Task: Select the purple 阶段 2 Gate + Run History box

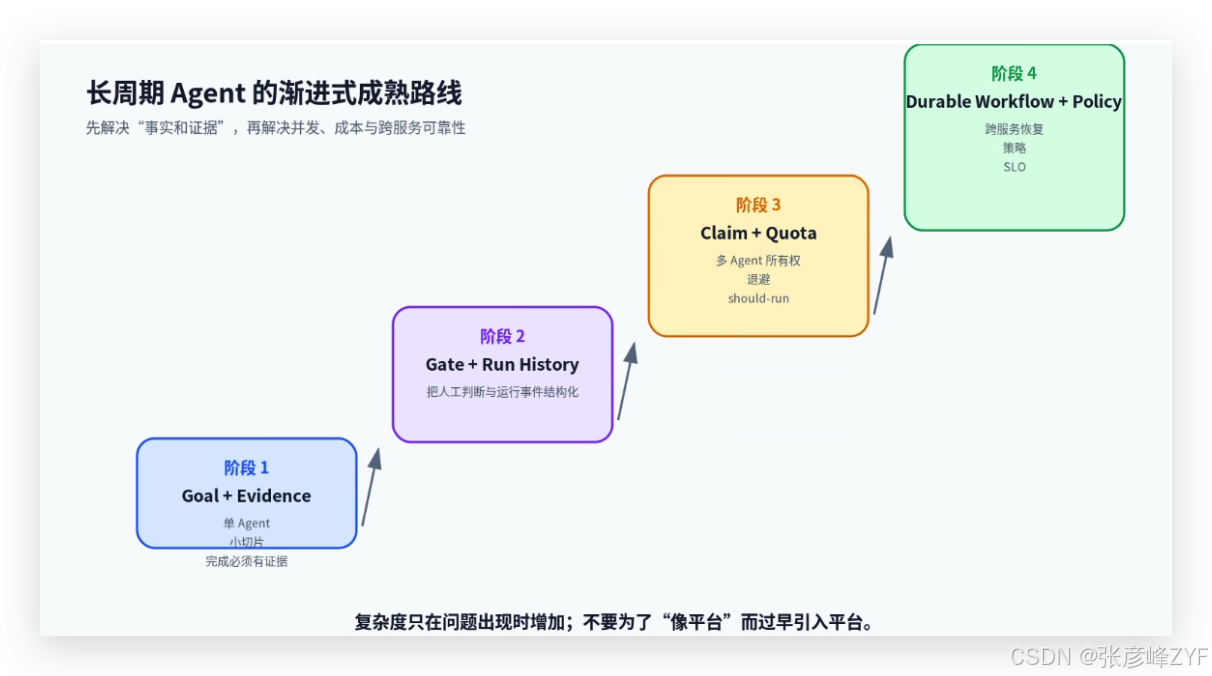Action: click(x=502, y=374)
